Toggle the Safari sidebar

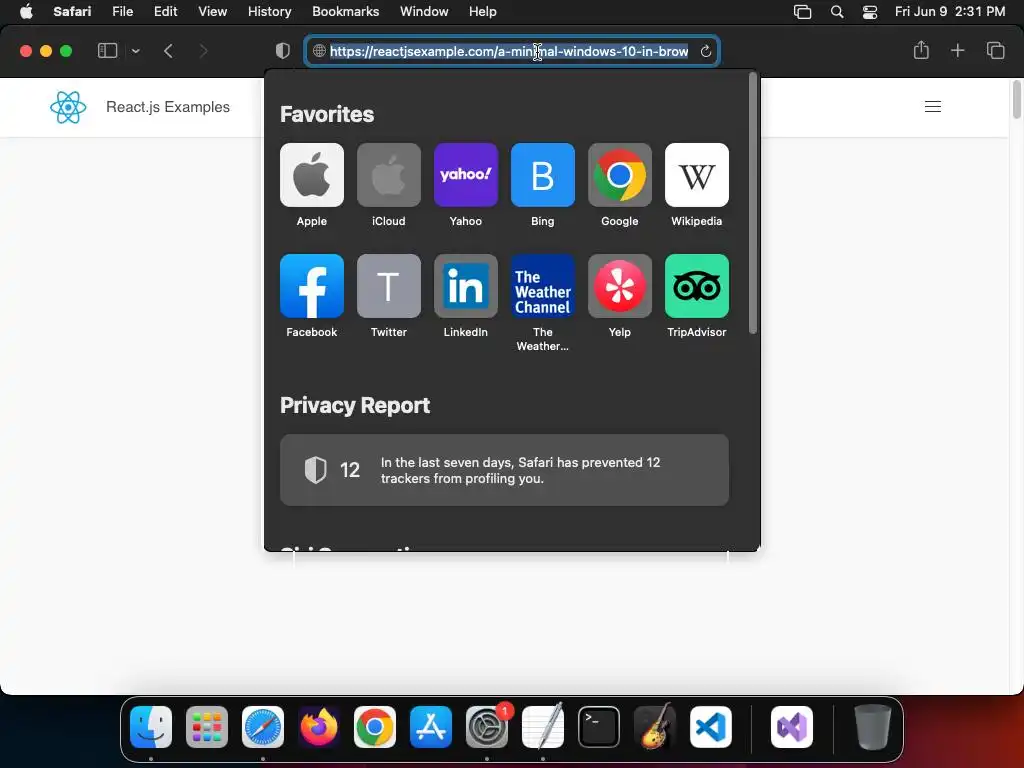coord(107,50)
